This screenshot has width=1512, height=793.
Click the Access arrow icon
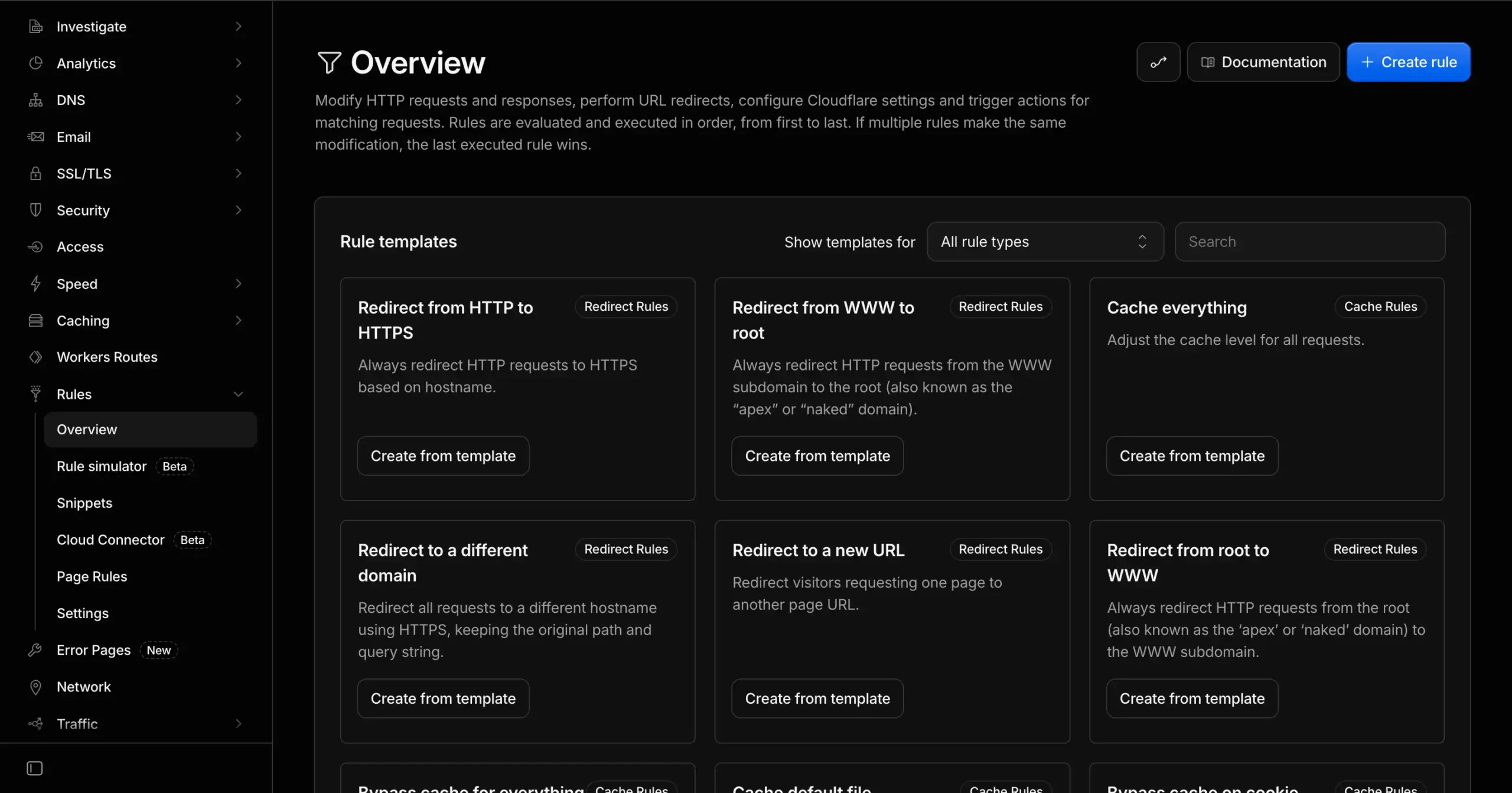click(35, 247)
